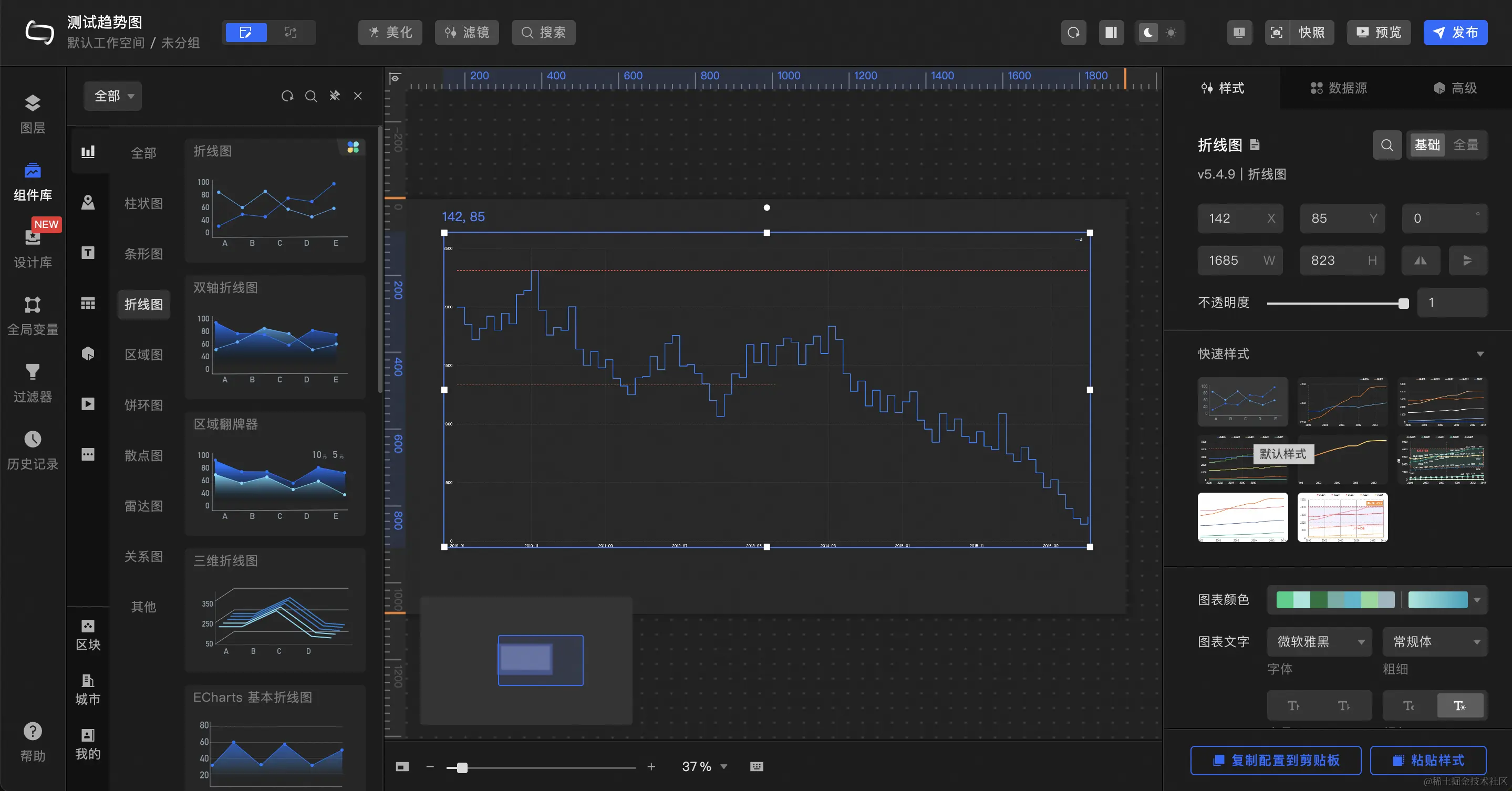
Task: Click horizontal flip icon next to height field
Action: [x=1421, y=261]
